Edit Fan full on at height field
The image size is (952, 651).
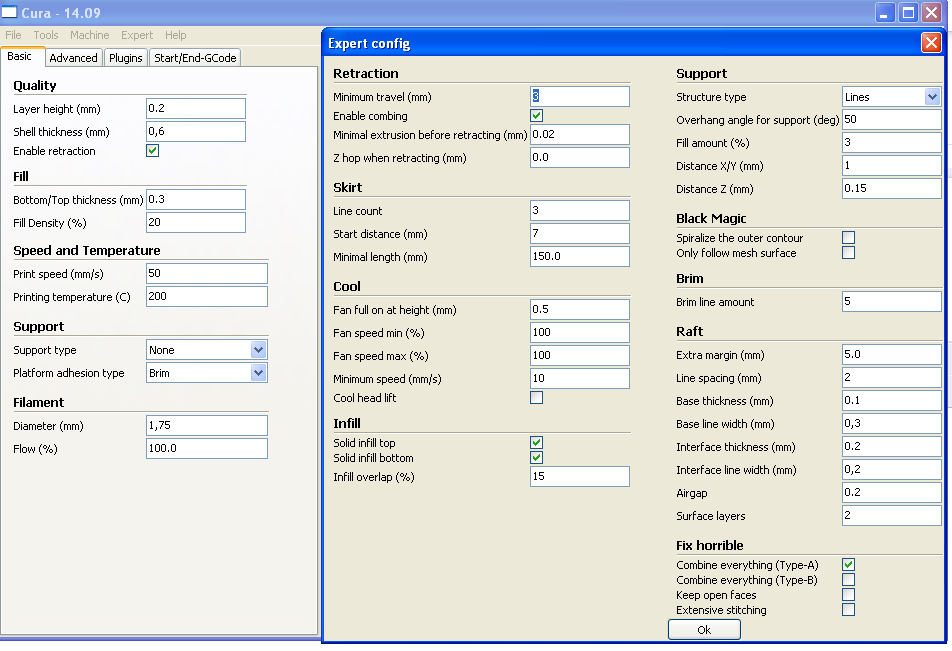click(x=580, y=310)
